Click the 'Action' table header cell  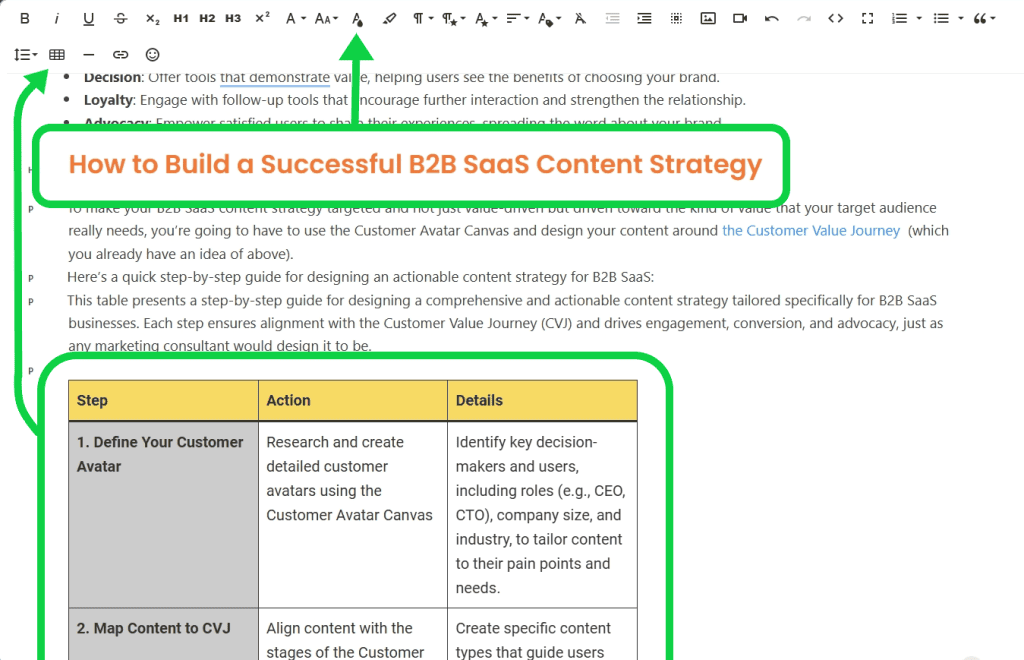353,400
